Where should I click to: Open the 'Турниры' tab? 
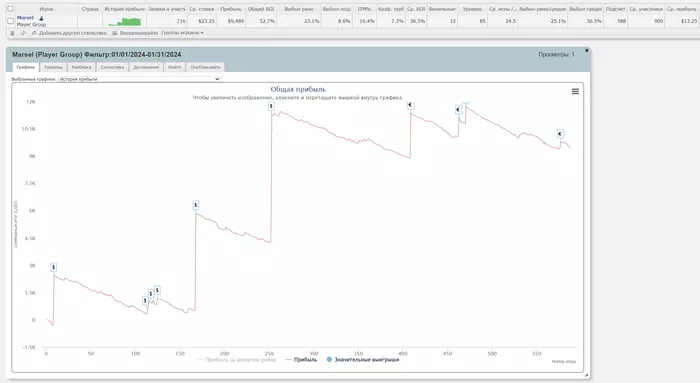[54, 67]
